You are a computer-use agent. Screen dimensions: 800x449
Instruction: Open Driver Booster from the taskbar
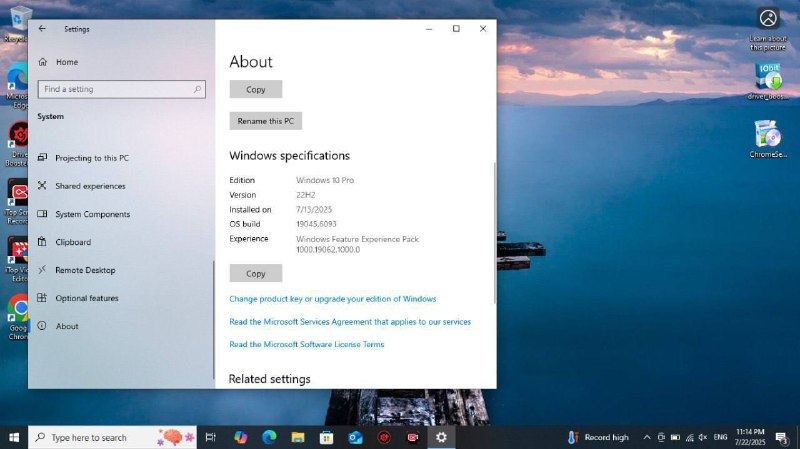[x=384, y=437]
